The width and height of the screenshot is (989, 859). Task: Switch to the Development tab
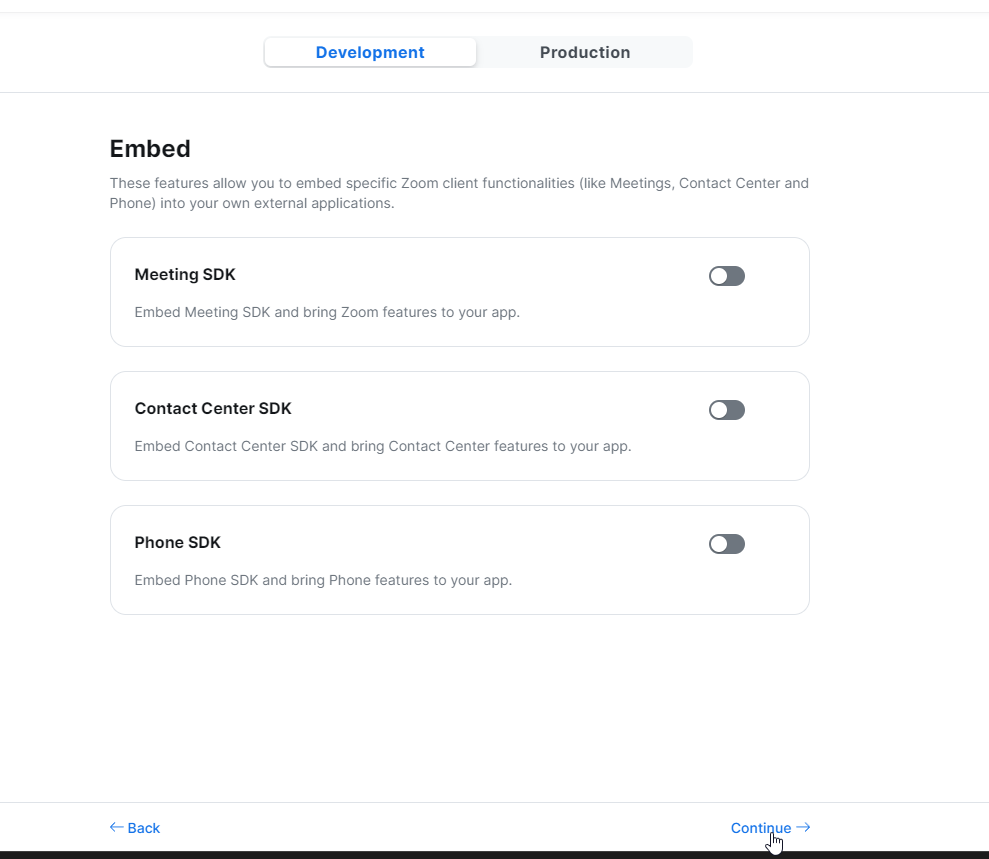[370, 53]
